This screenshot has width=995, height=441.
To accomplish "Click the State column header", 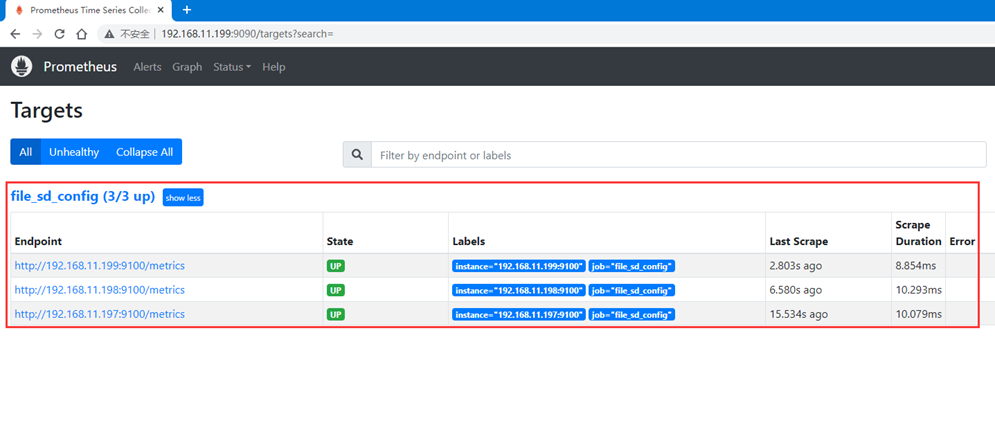I will [x=340, y=242].
